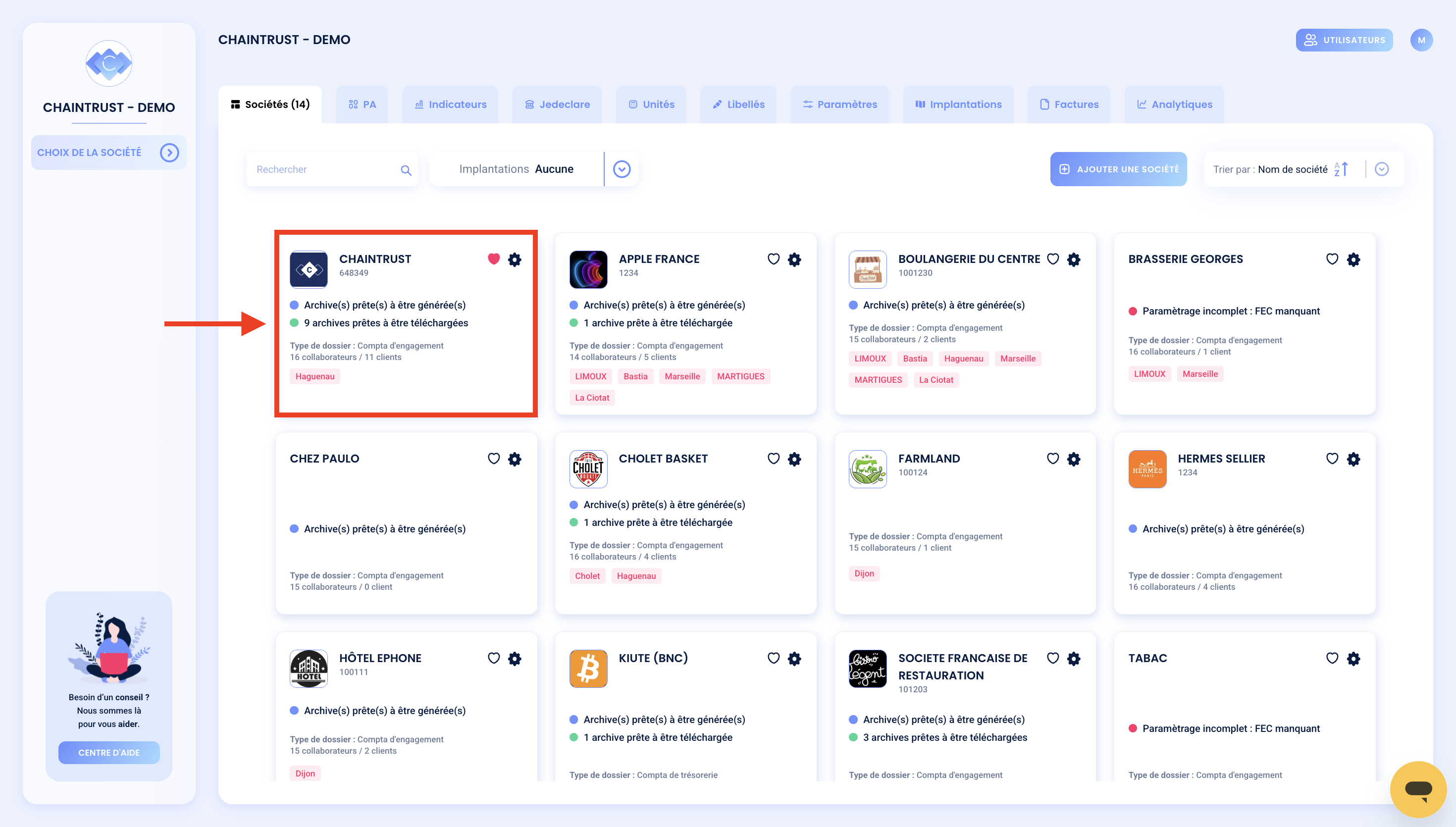Open settings gear for APPLE FRANCE

click(x=794, y=259)
